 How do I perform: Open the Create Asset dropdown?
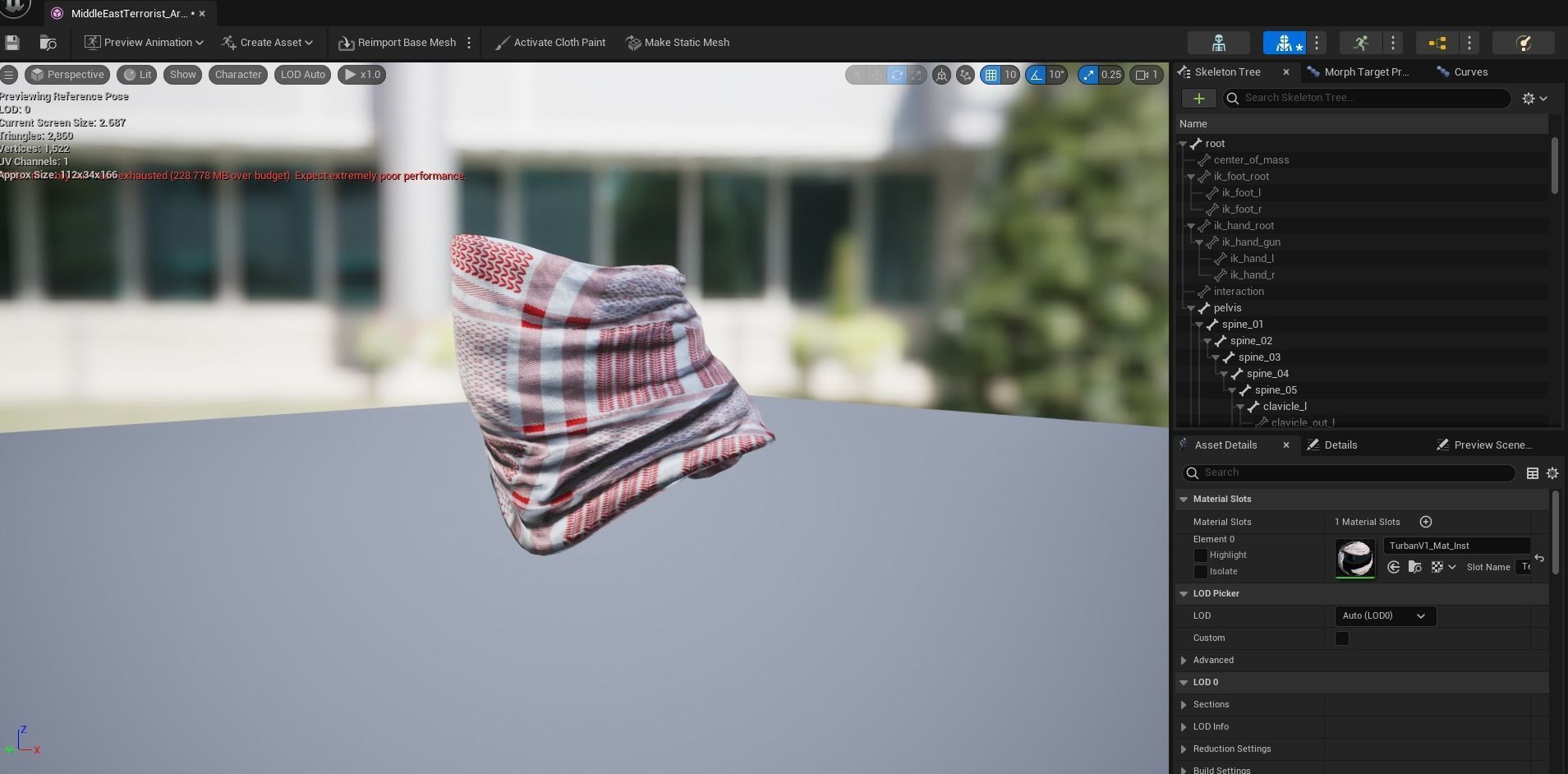tap(267, 43)
